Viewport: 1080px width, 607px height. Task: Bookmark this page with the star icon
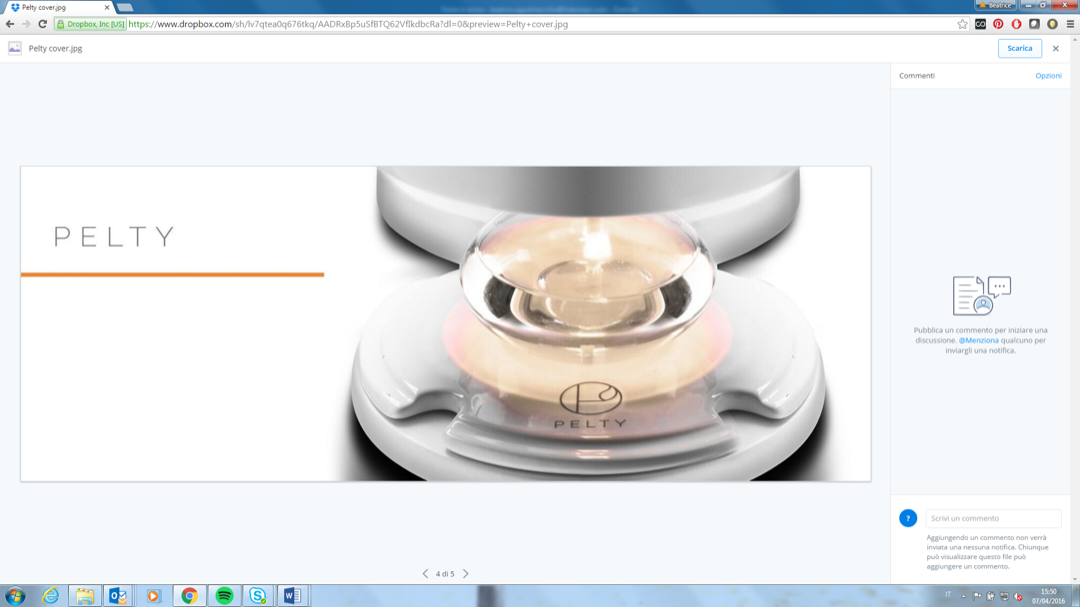[x=962, y=24]
